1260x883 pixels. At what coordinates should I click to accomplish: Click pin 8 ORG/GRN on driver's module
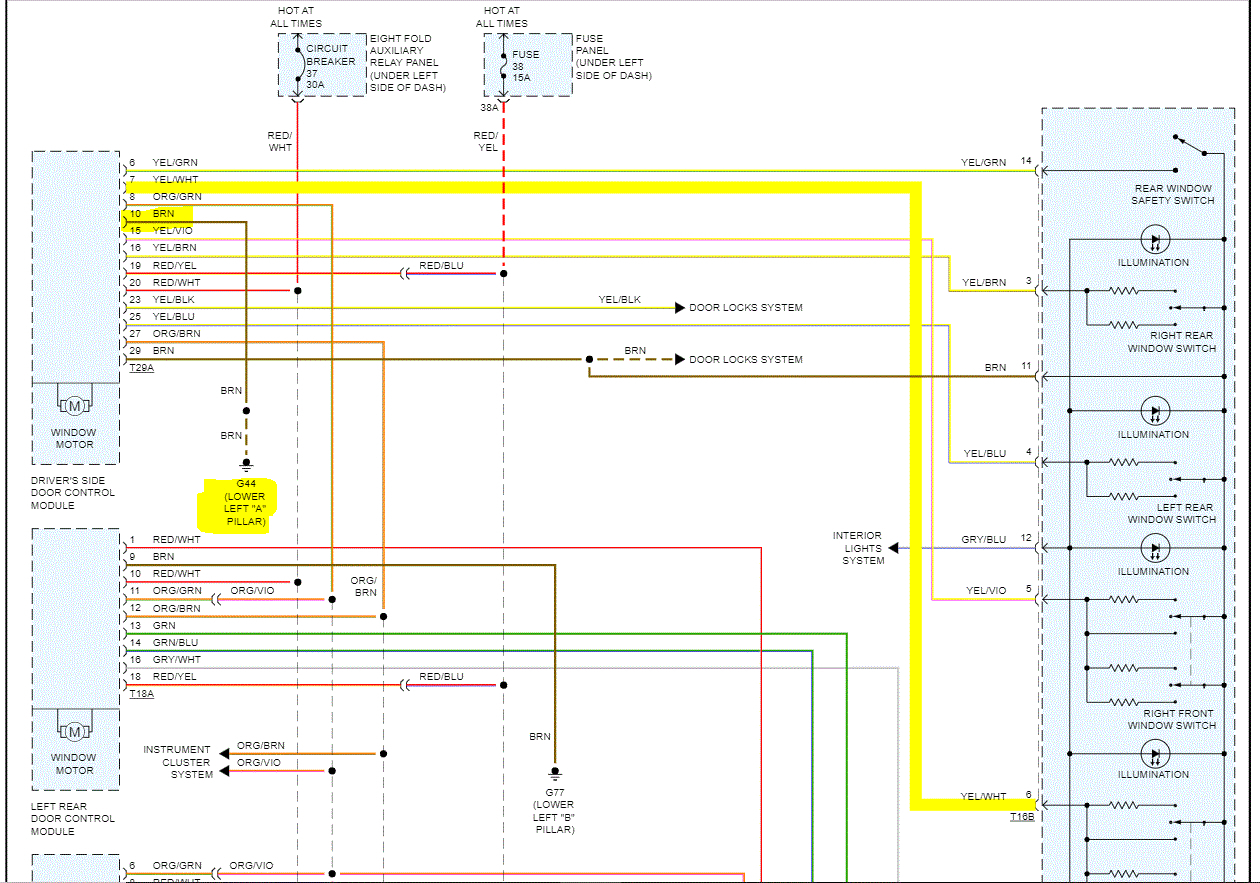coord(165,197)
